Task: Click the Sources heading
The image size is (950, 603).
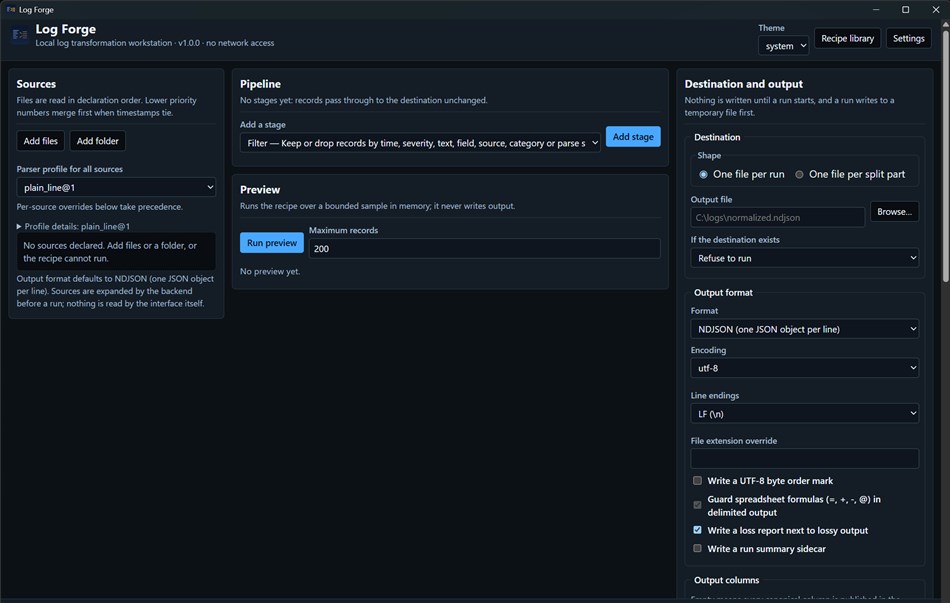Action: [36, 84]
